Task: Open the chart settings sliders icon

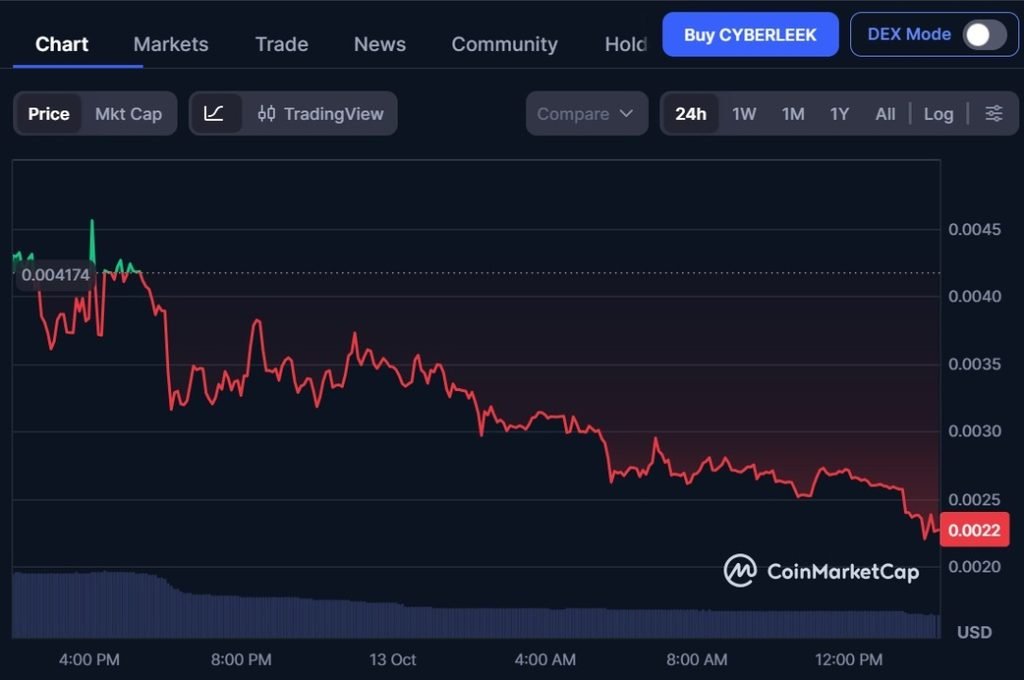Action: (994, 114)
